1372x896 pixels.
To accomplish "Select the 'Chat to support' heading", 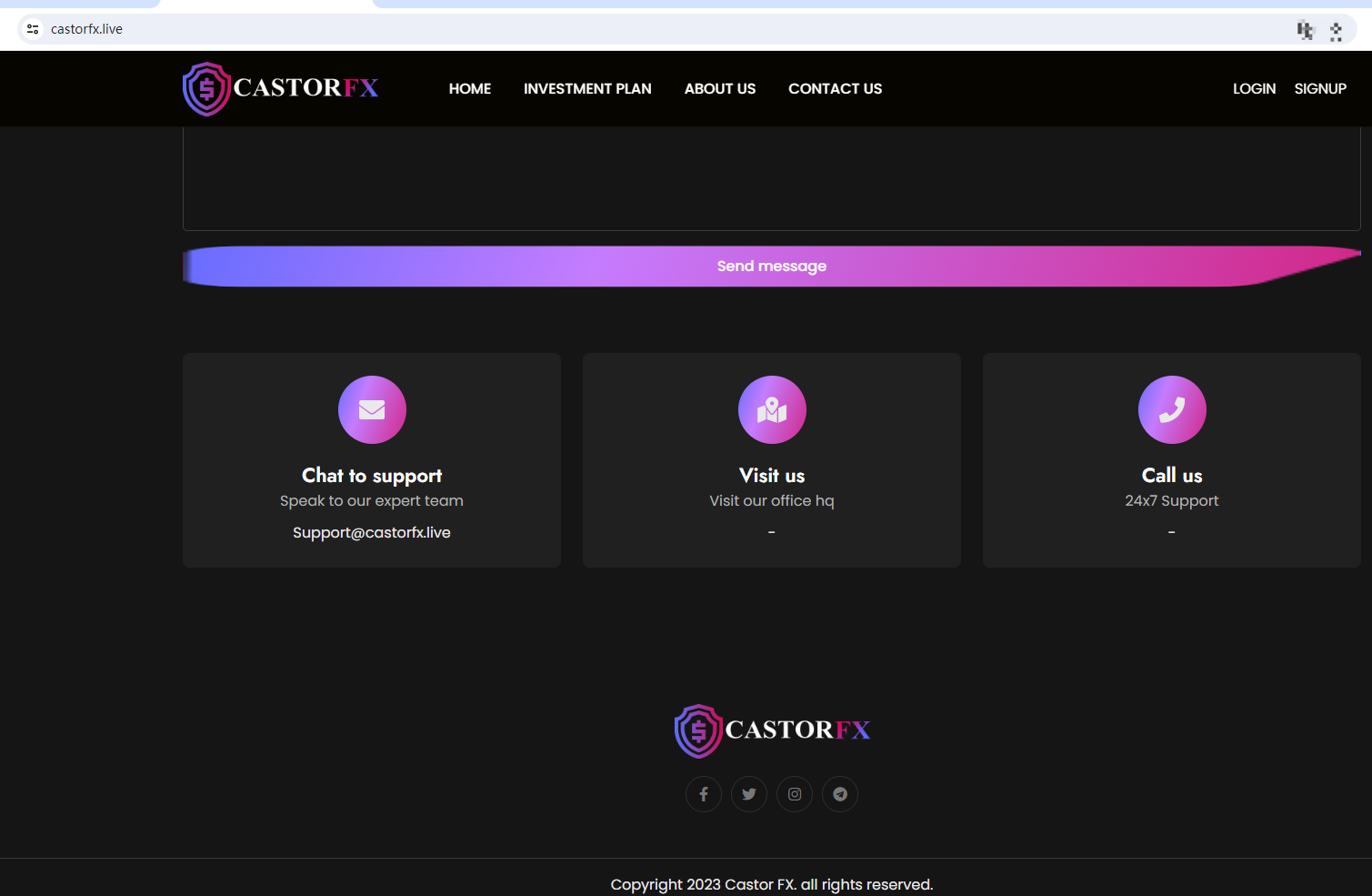I will [x=372, y=476].
